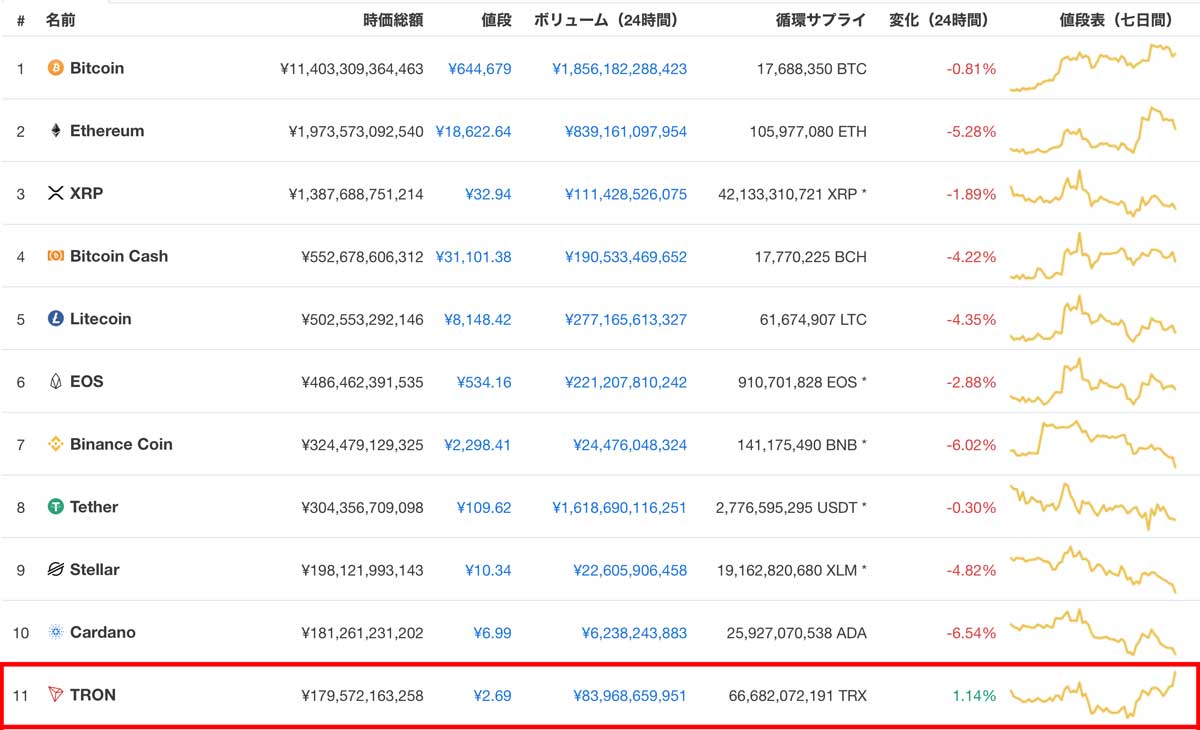Click the Stellar logo icon

56,570
